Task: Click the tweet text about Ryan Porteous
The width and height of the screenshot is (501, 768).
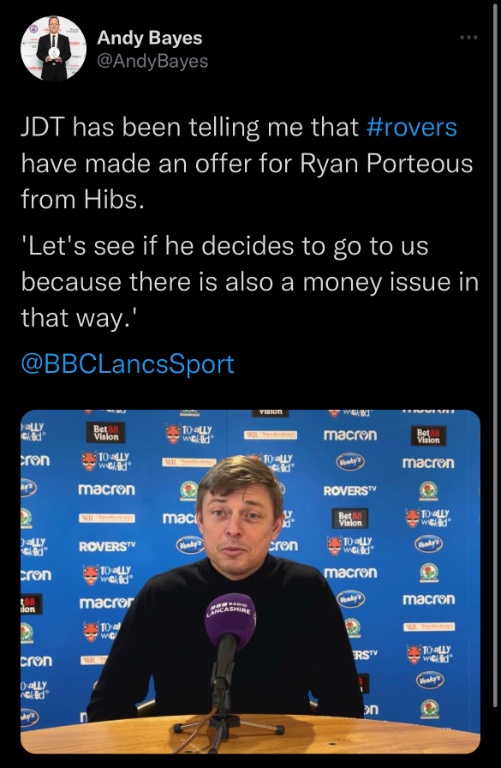Action: point(247,163)
